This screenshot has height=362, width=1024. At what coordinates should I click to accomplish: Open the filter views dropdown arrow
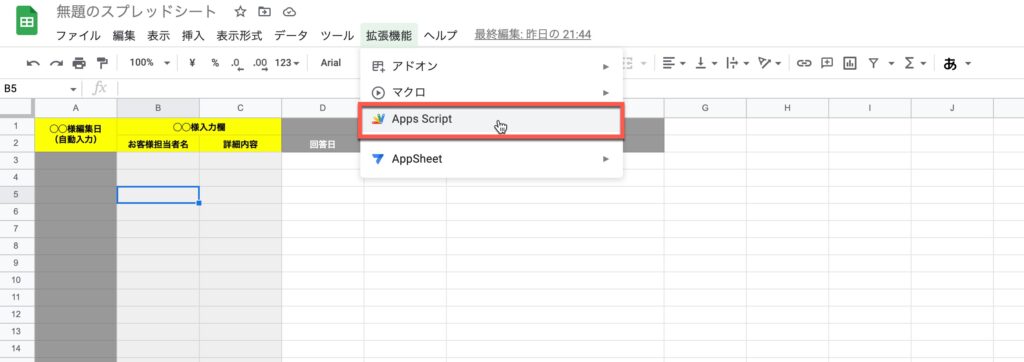[x=891, y=63]
